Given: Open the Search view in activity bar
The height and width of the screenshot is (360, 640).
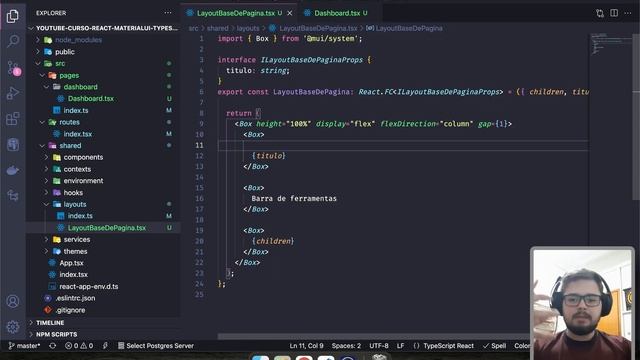Looking at the screenshot, I should click(x=13, y=41).
